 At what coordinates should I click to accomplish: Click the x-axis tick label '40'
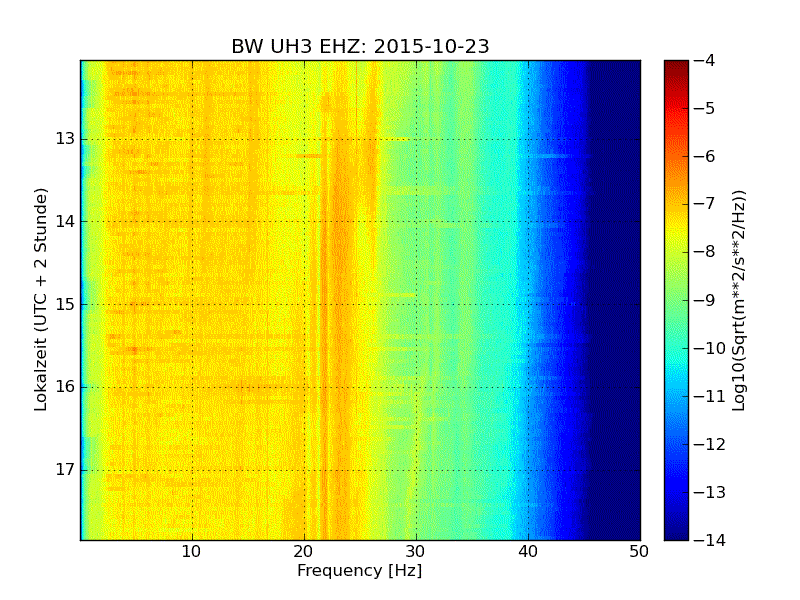pos(528,552)
